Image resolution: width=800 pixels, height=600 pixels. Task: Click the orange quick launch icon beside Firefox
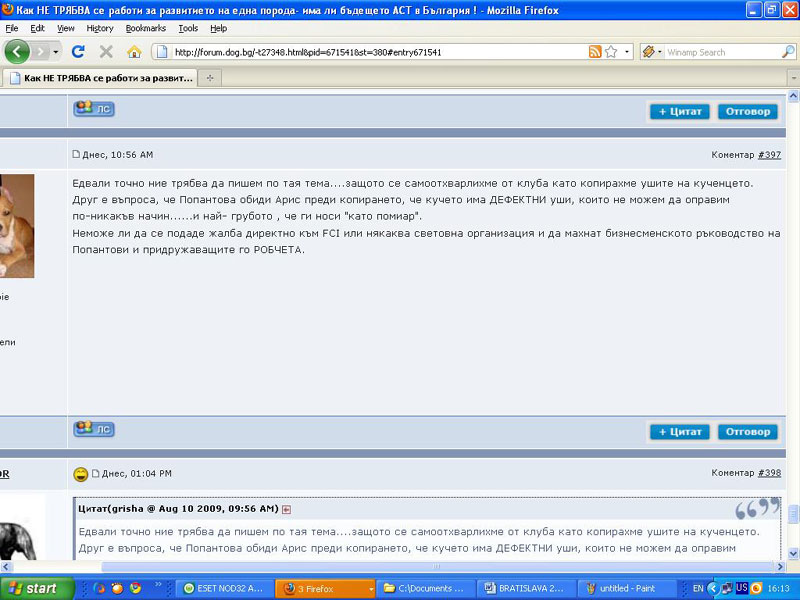[x=117, y=588]
